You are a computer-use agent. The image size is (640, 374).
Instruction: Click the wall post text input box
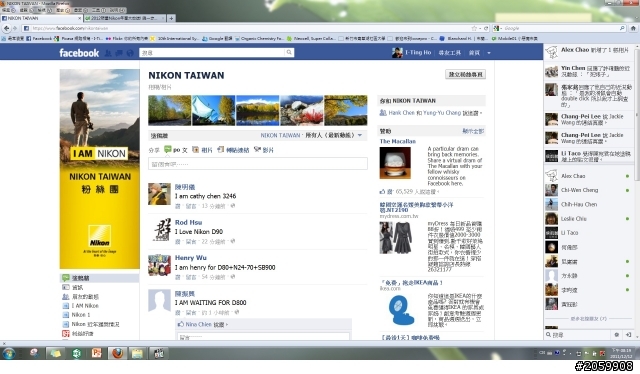pyautogui.click(x=258, y=164)
